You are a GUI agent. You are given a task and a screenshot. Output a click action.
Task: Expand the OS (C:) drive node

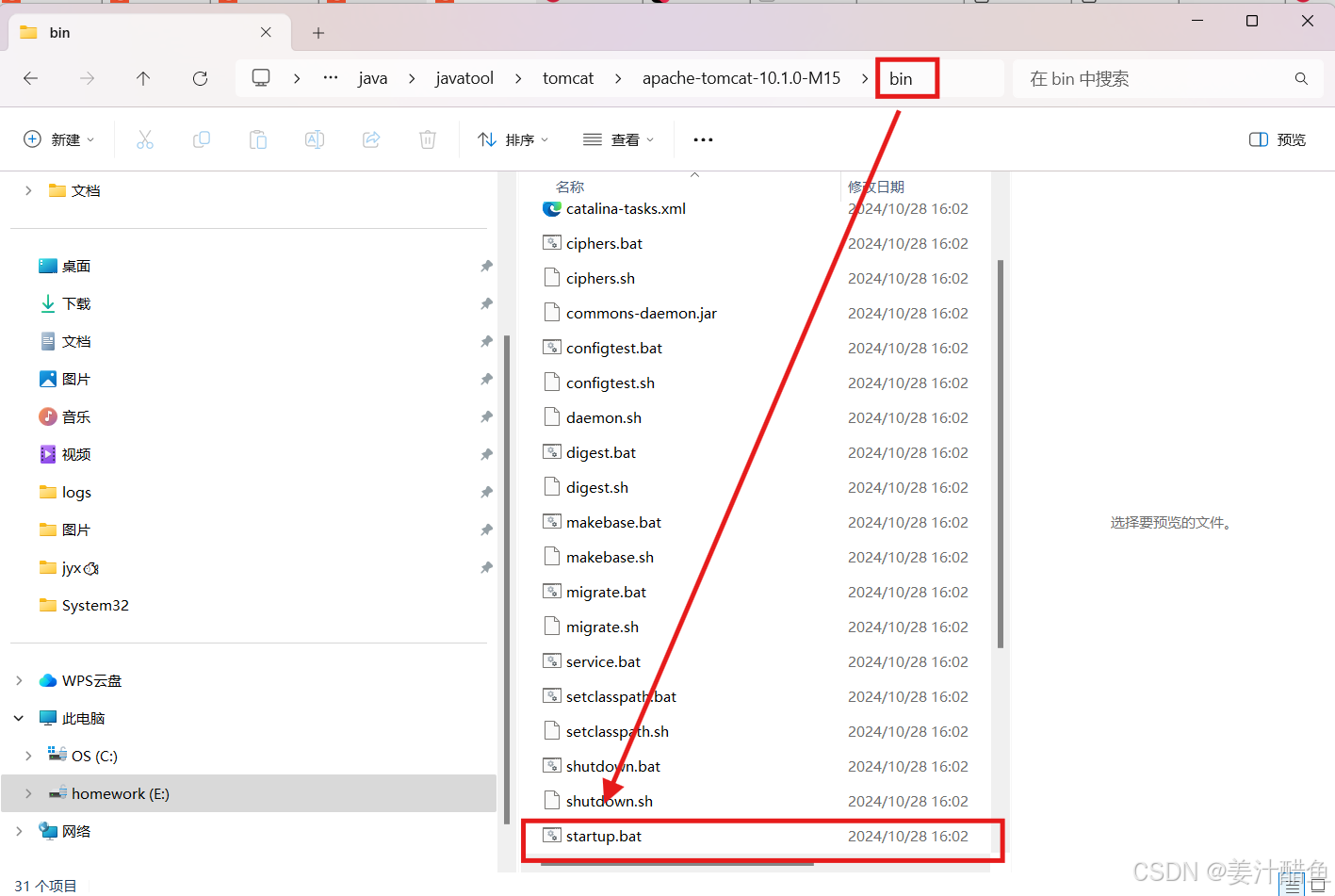pos(28,756)
